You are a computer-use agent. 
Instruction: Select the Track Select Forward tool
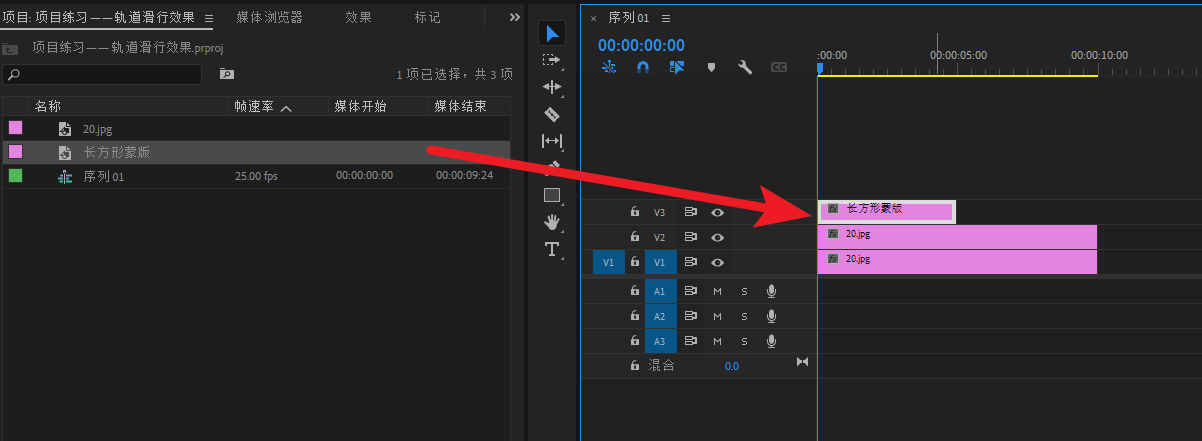coord(552,61)
